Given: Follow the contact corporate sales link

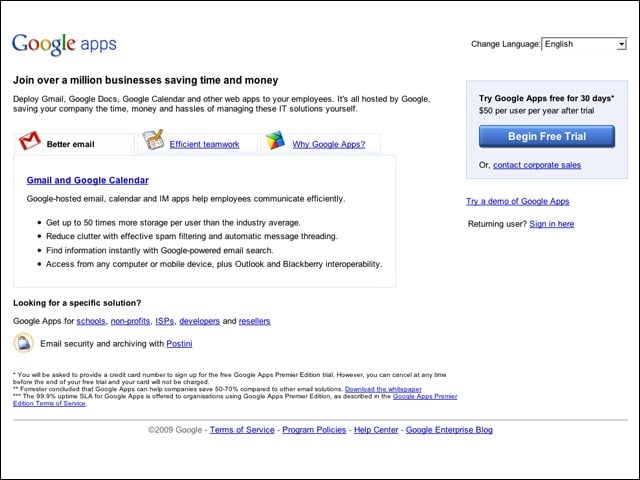Looking at the screenshot, I should pos(537,165).
